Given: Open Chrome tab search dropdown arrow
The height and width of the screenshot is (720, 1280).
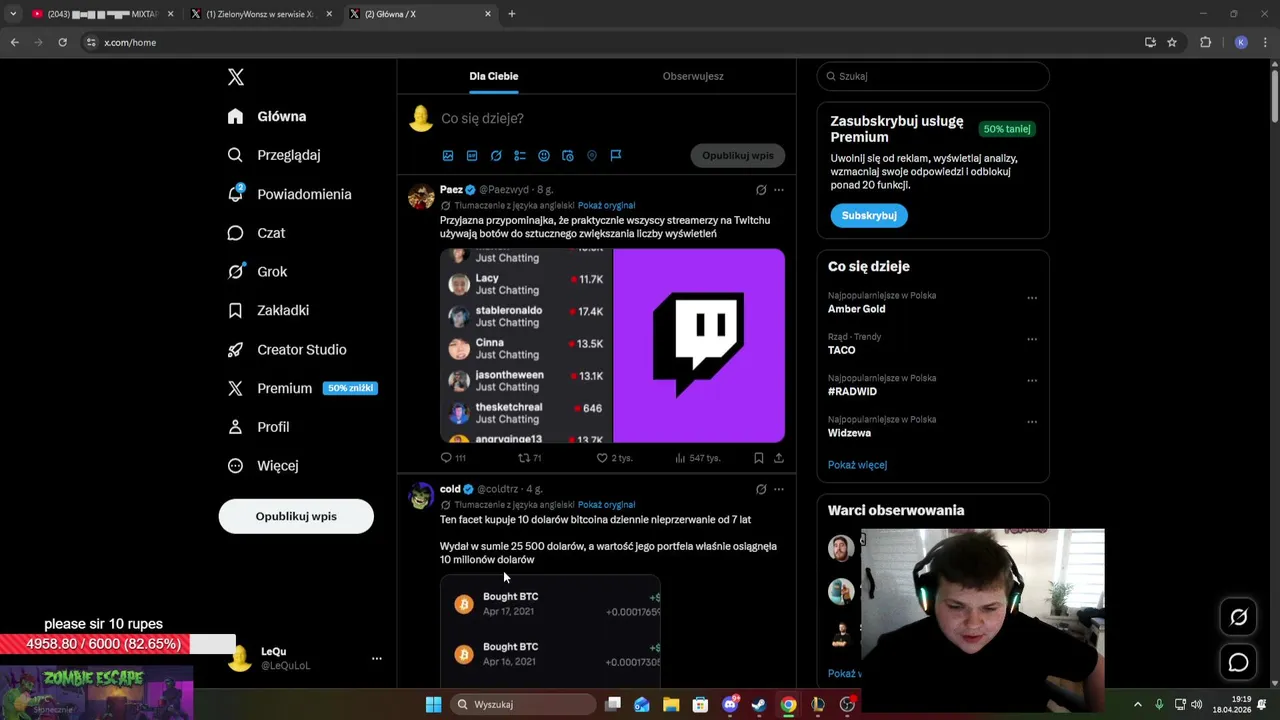Looking at the screenshot, I should click(x=13, y=14).
